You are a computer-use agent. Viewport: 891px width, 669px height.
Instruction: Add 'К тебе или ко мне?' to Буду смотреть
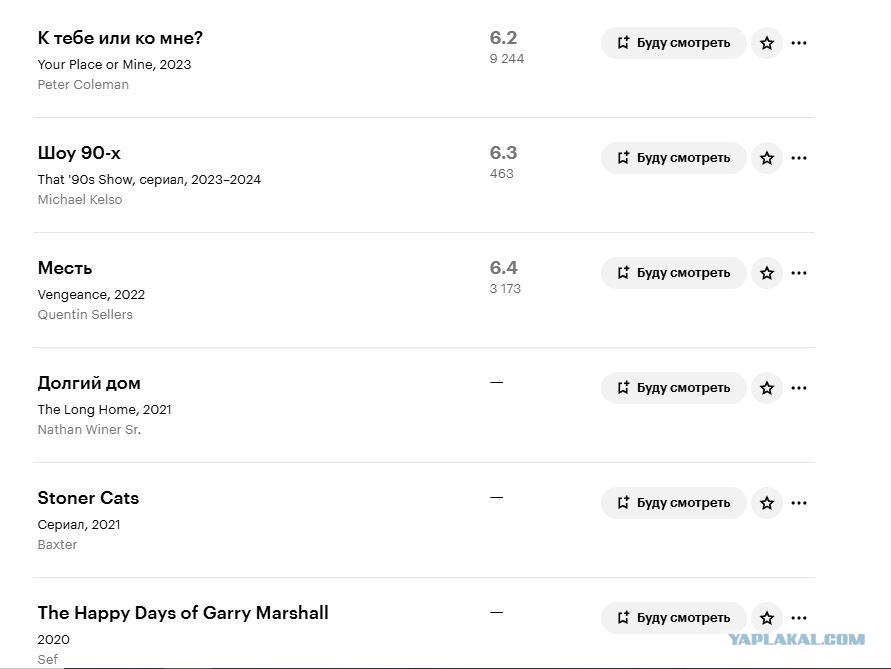pyautogui.click(x=673, y=43)
